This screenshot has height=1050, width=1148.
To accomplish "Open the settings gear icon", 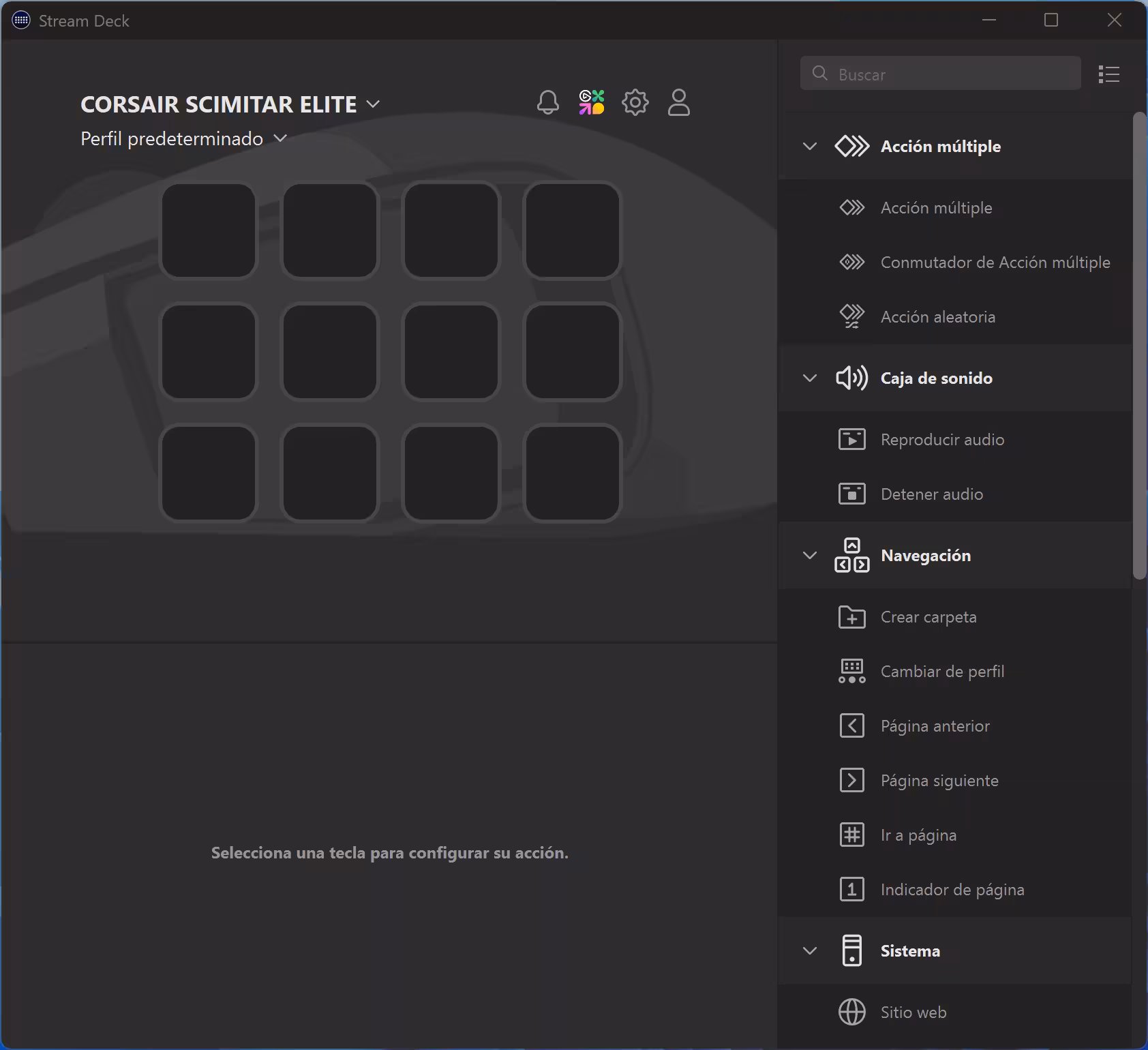I will pos(635,103).
